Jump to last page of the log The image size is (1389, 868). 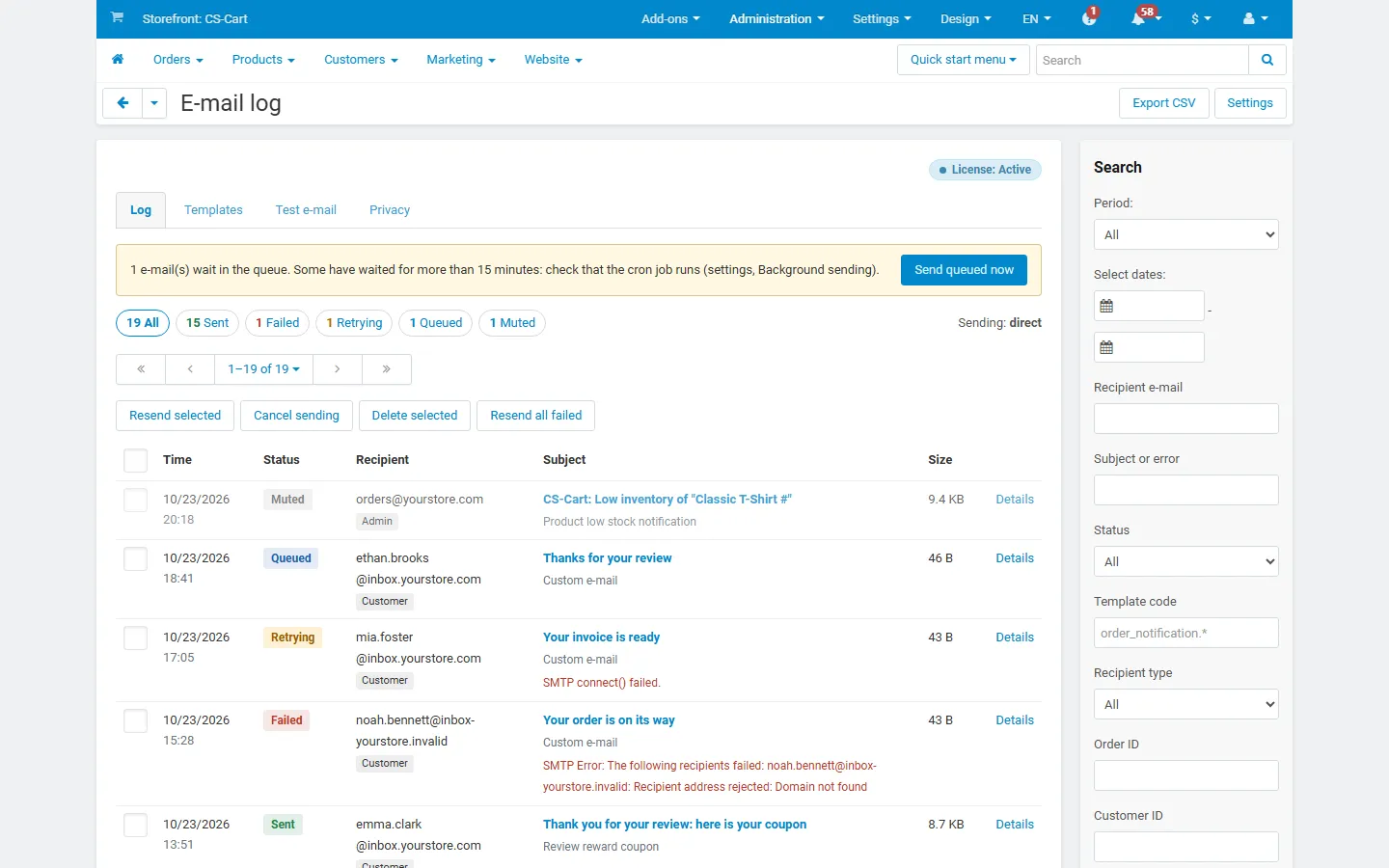click(387, 369)
